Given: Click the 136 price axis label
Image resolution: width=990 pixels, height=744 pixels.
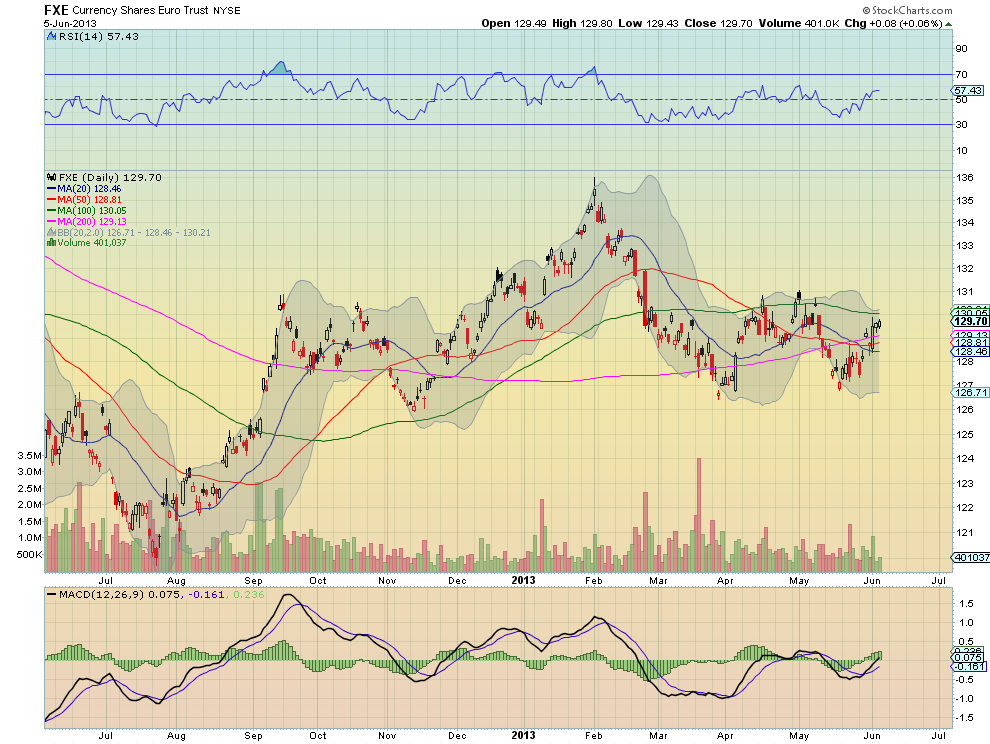Looking at the screenshot, I should tap(965, 177).
